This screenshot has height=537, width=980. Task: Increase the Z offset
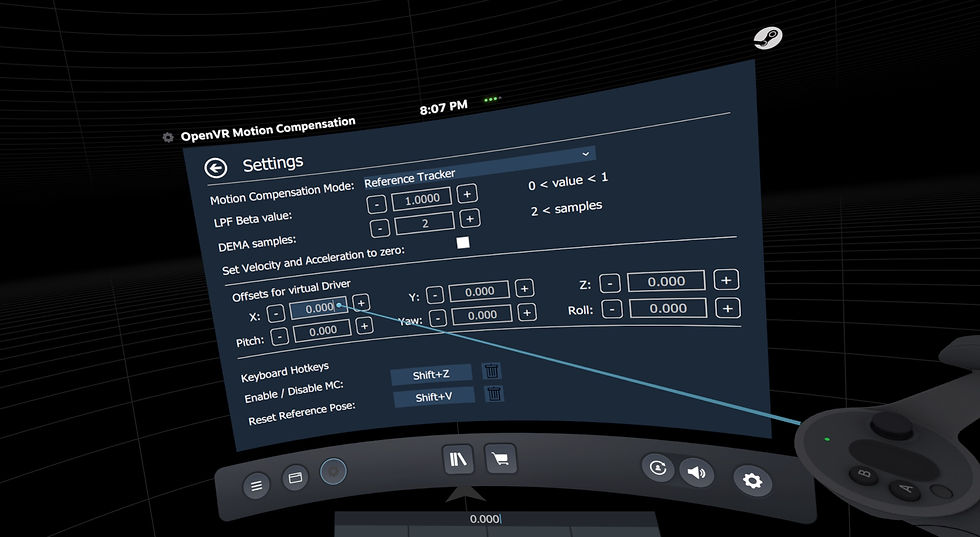pyautogui.click(x=726, y=279)
